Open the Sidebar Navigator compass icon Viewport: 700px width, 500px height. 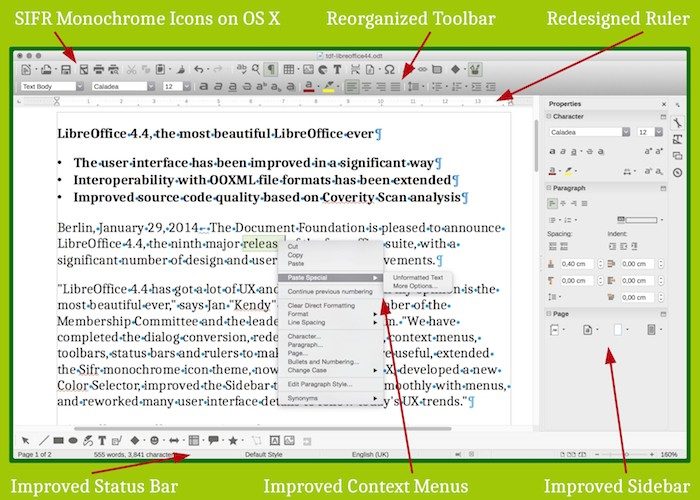coord(678,173)
